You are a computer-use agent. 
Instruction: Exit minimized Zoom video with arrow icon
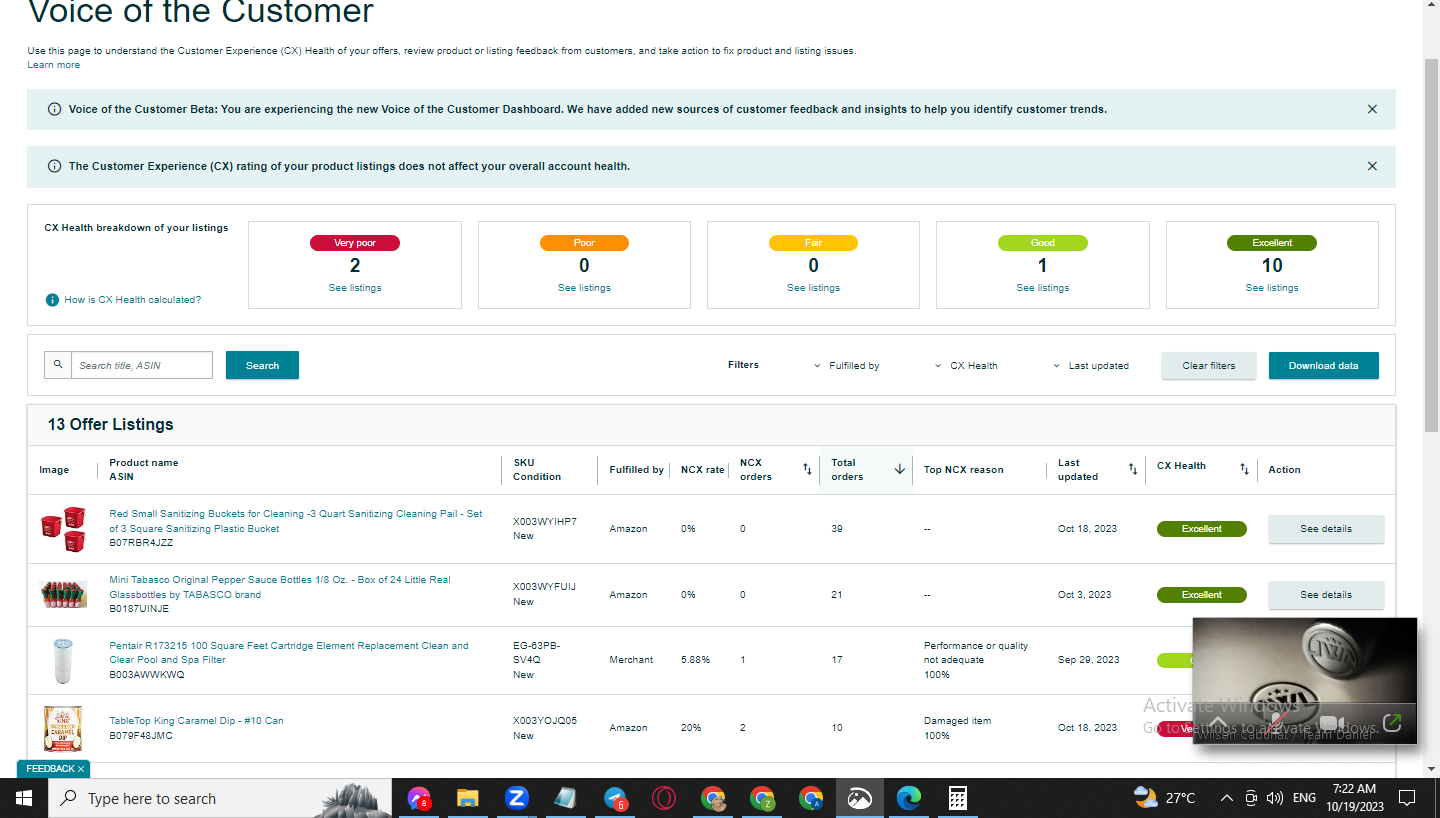point(1391,722)
